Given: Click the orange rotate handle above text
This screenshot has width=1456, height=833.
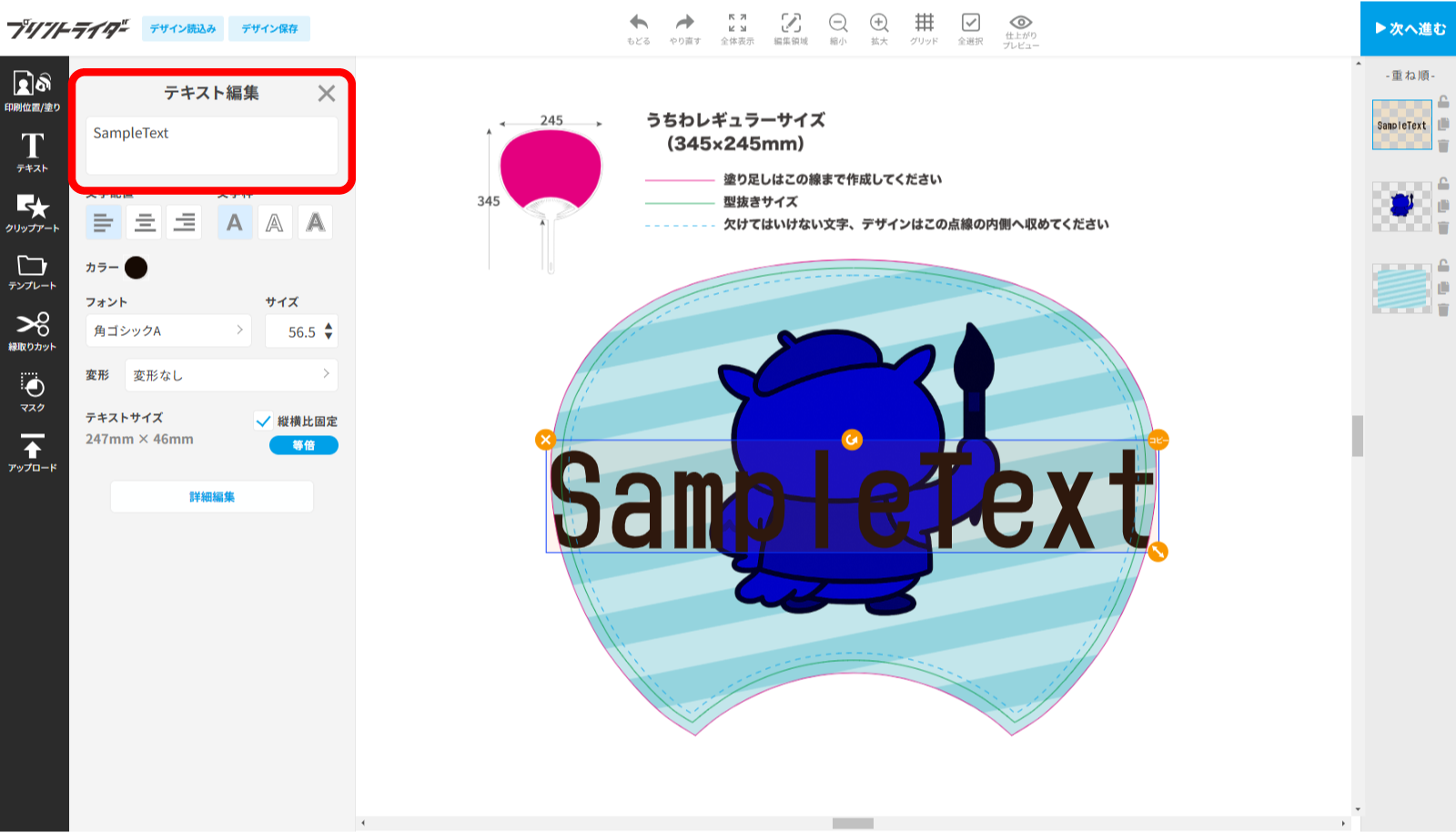Looking at the screenshot, I should click(x=852, y=441).
